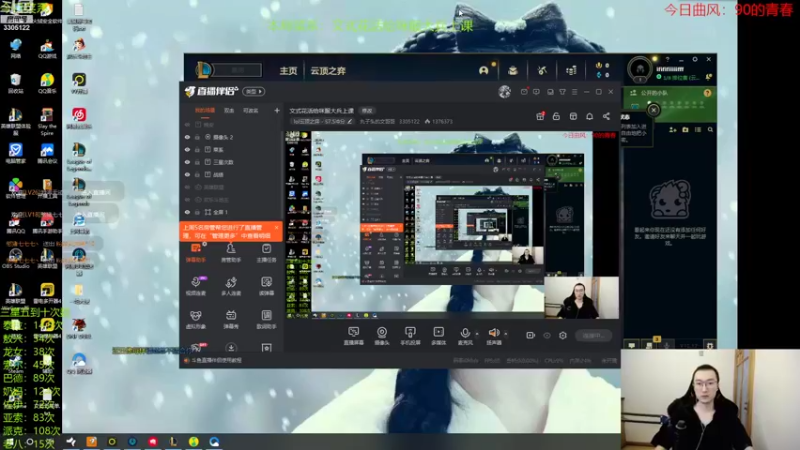Open 视频连麦 tool in the left panel
The width and height of the screenshot is (800, 450).
pyautogui.click(x=196, y=286)
